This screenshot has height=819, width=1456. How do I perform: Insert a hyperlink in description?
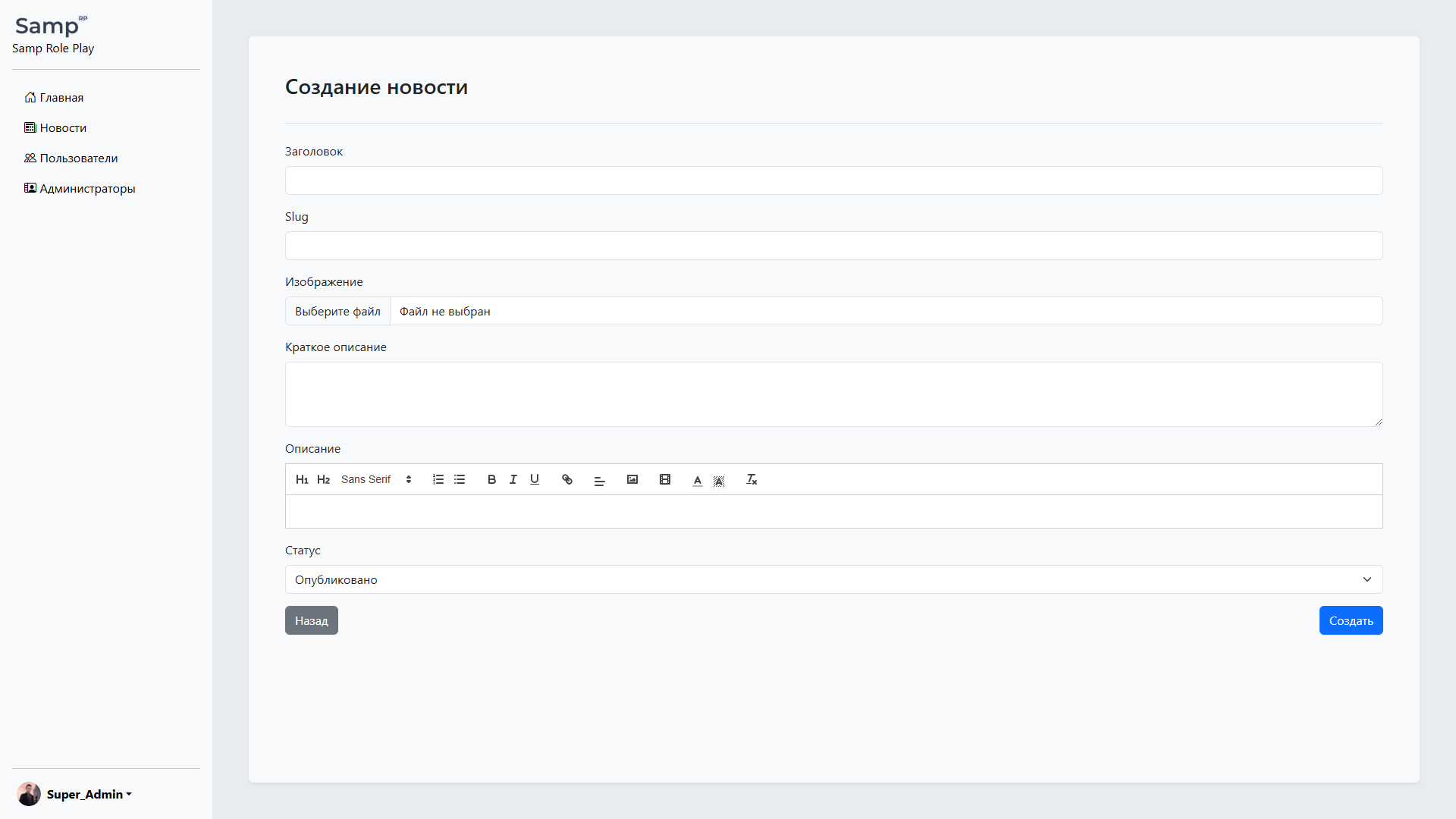coord(567,479)
